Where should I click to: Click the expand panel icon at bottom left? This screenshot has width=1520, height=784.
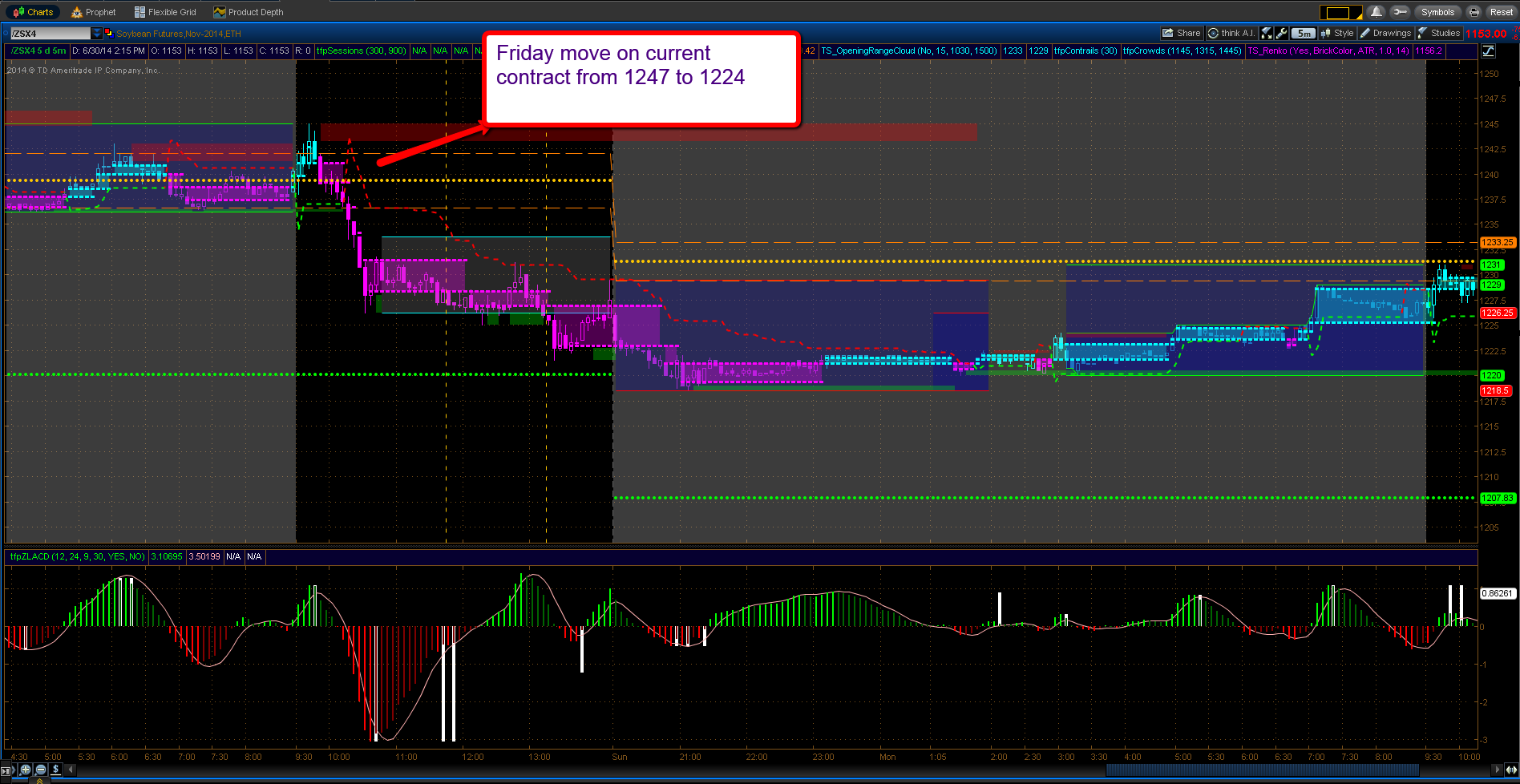(x=6, y=771)
